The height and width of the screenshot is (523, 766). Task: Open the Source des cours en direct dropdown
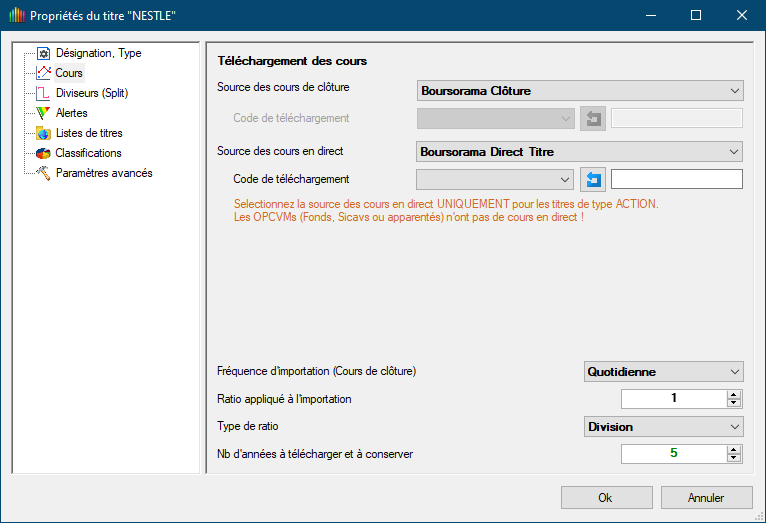[x=580, y=152]
